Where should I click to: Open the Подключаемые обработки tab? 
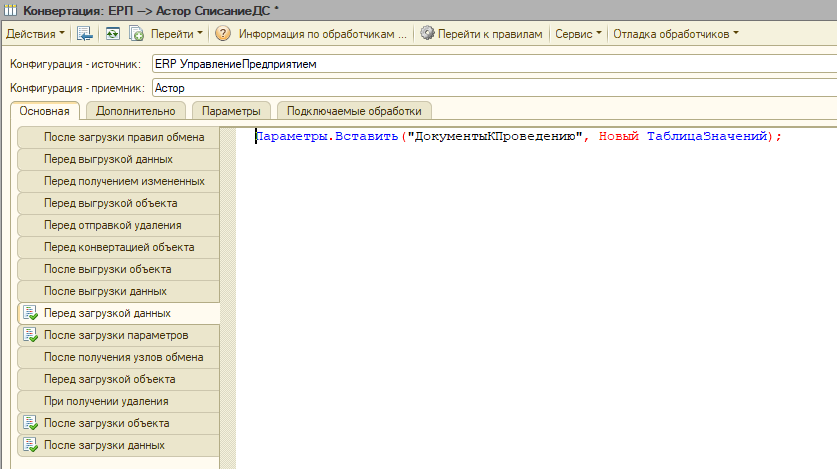(354, 111)
